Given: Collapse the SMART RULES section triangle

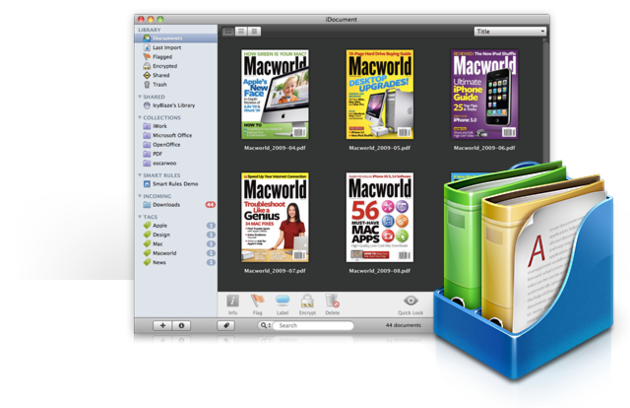Looking at the screenshot, I should pyautogui.click(x=140, y=175).
